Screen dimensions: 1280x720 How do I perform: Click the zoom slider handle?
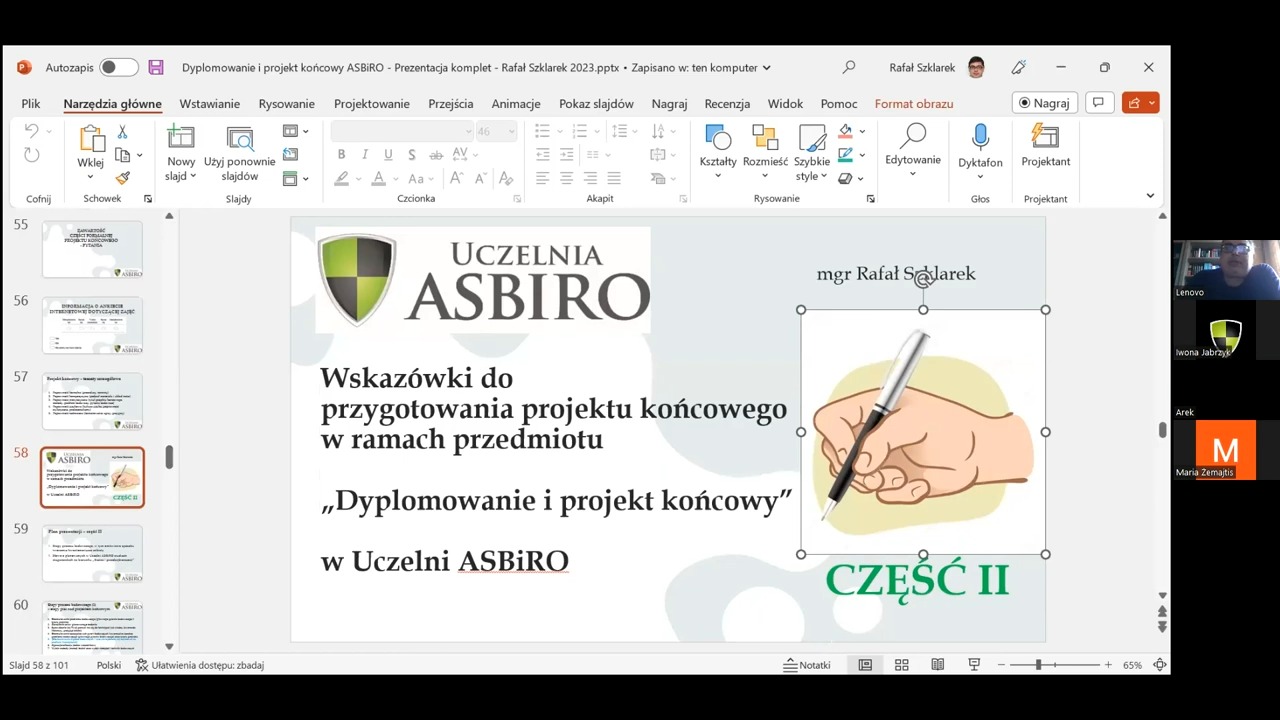click(1038, 665)
